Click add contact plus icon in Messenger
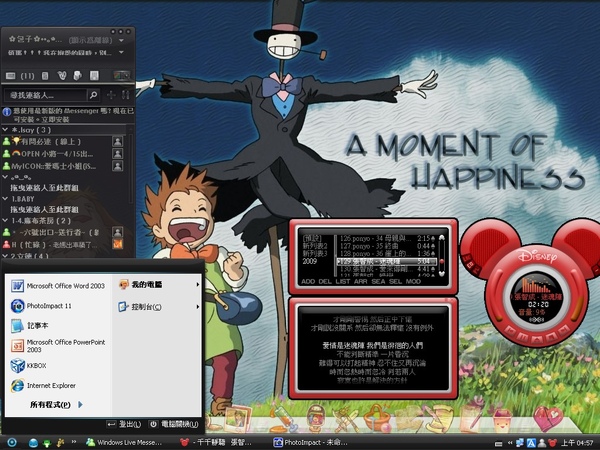 (111, 95)
